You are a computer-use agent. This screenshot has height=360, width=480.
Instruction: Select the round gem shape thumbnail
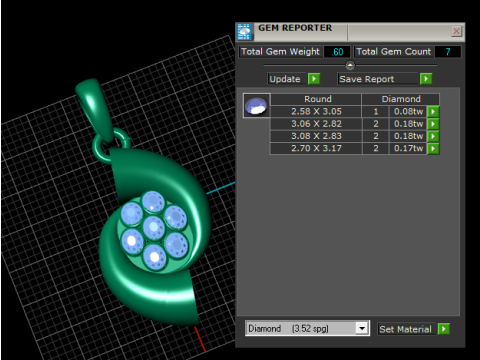(256, 106)
